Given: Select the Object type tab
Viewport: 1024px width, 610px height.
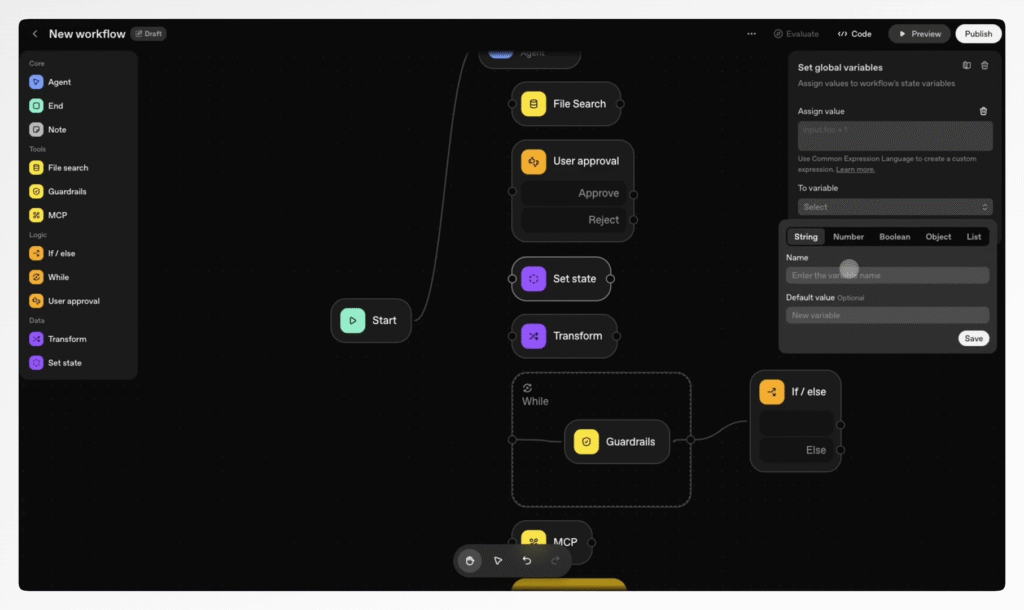Looking at the screenshot, I should [x=938, y=237].
